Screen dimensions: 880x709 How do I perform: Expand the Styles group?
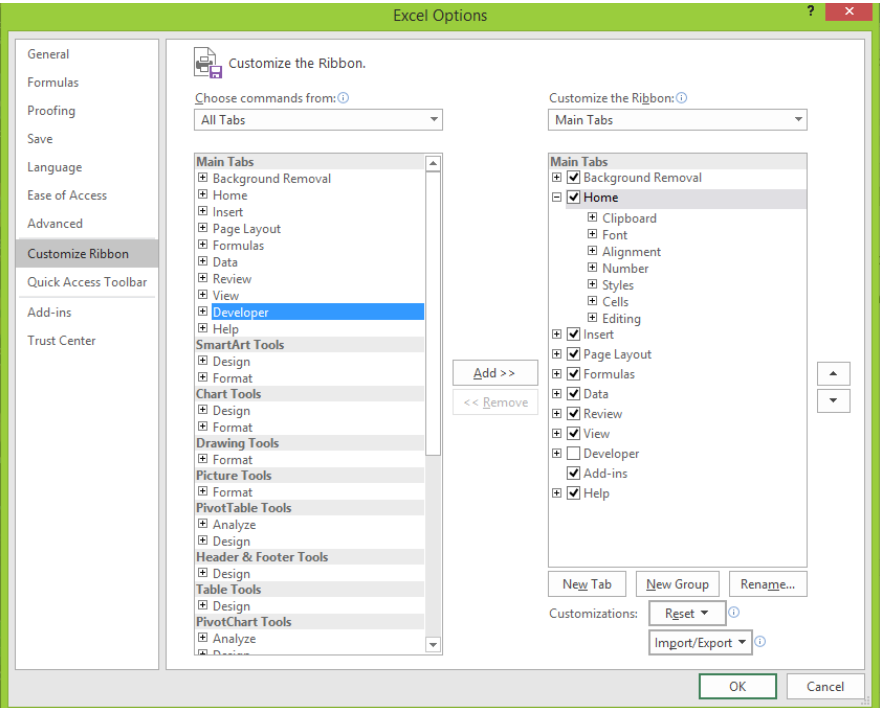point(592,284)
